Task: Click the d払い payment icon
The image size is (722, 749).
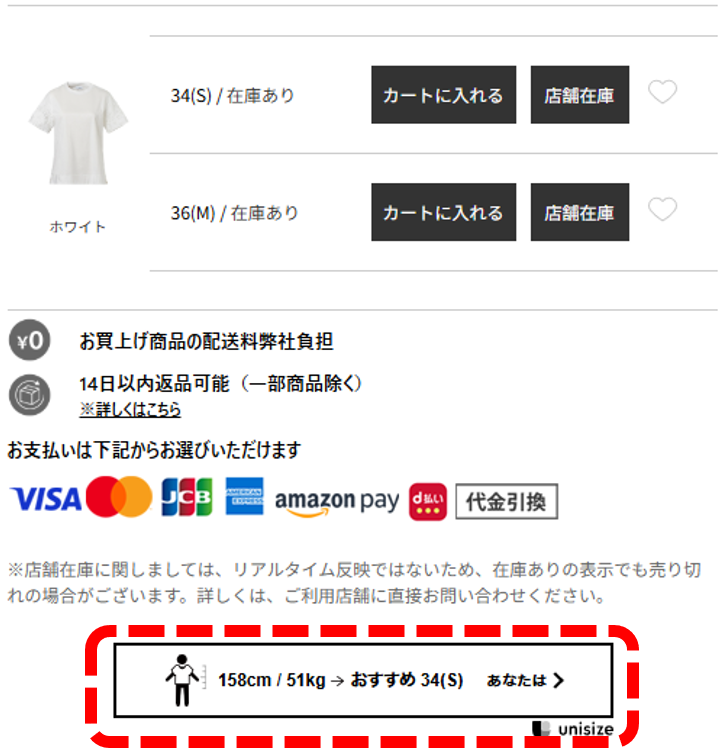Action: (x=428, y=502)
